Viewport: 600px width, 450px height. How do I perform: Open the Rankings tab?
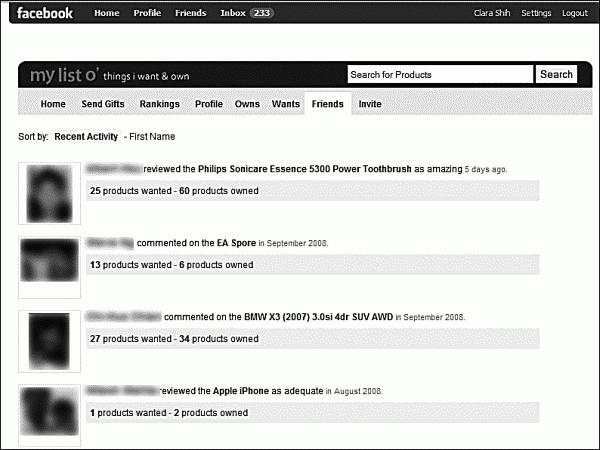[x=160, y=104]
